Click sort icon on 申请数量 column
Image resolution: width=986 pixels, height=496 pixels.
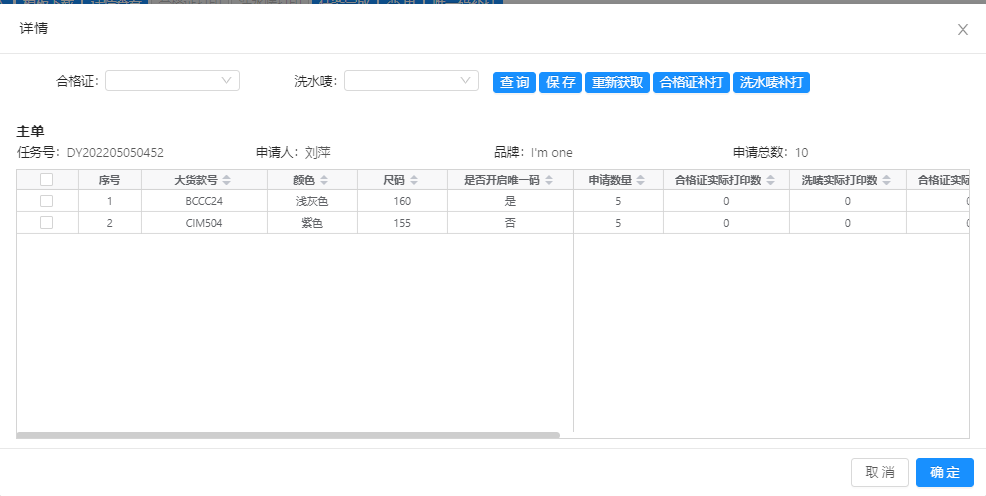click(x=641, y=181)
